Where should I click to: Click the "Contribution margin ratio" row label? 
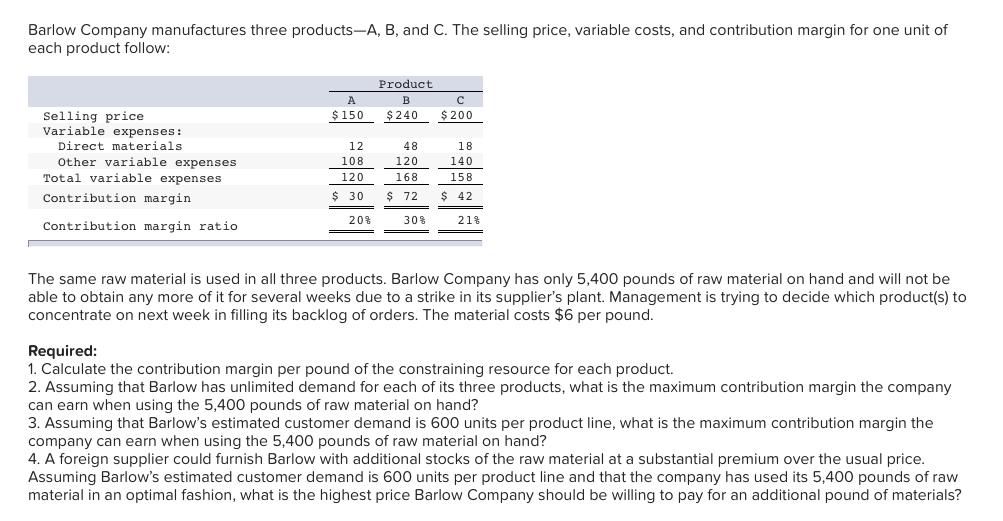pyautogui.click(x=140, y=226)
